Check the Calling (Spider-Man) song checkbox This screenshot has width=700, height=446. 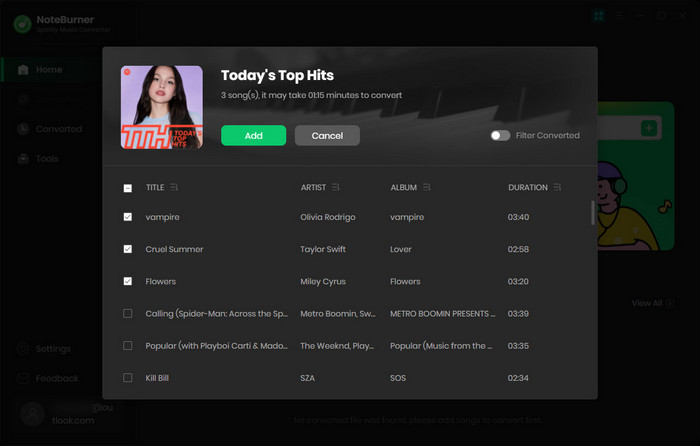[x=128, y=313]
